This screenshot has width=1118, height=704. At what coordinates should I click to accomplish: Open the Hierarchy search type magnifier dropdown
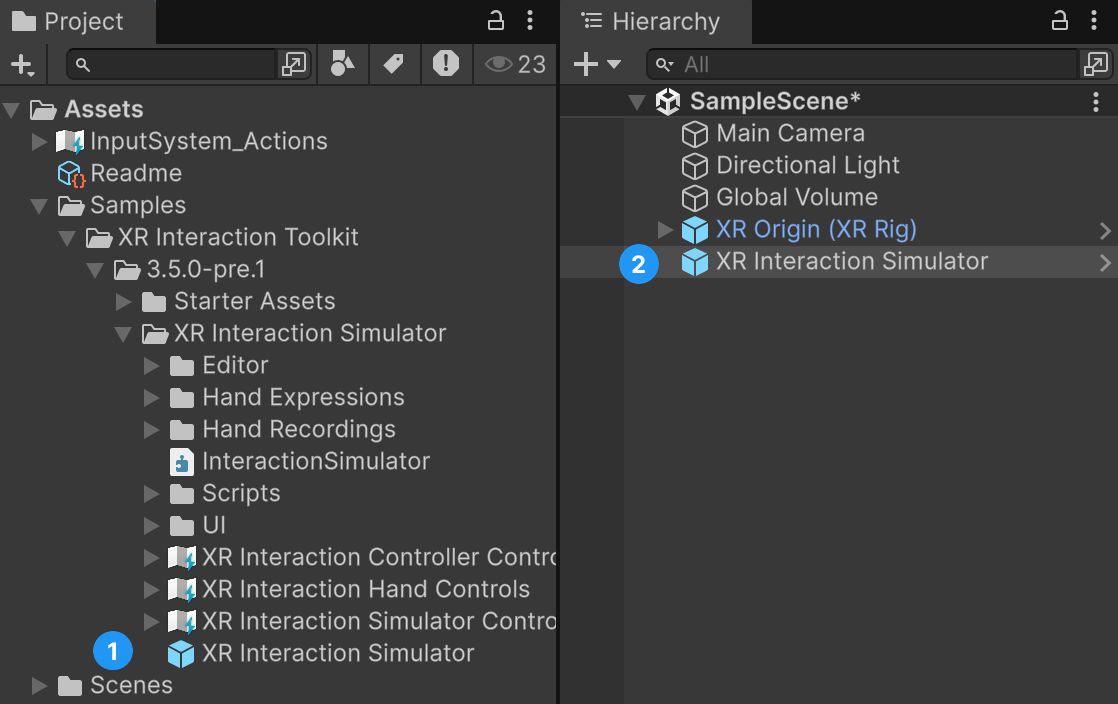coord(664,65)
